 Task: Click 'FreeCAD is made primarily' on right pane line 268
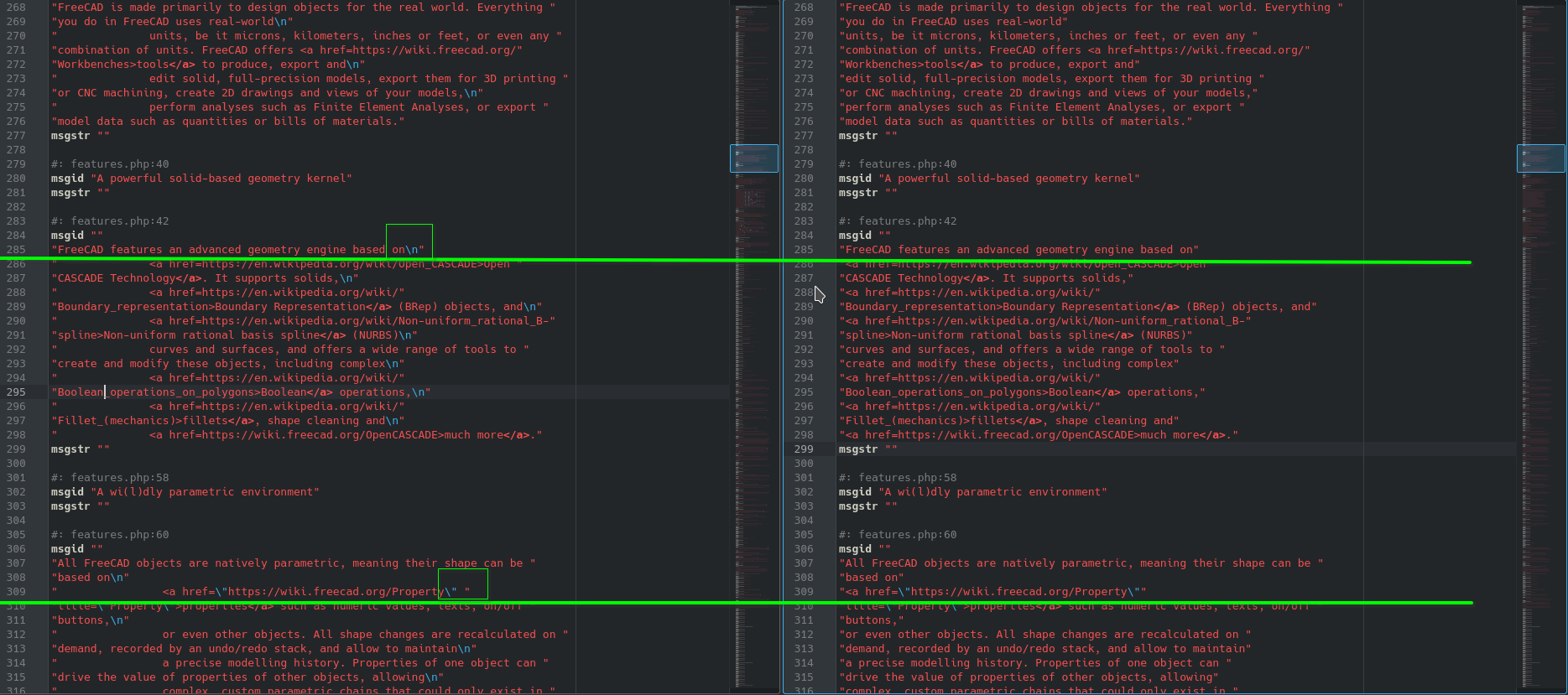pos(927,8)
